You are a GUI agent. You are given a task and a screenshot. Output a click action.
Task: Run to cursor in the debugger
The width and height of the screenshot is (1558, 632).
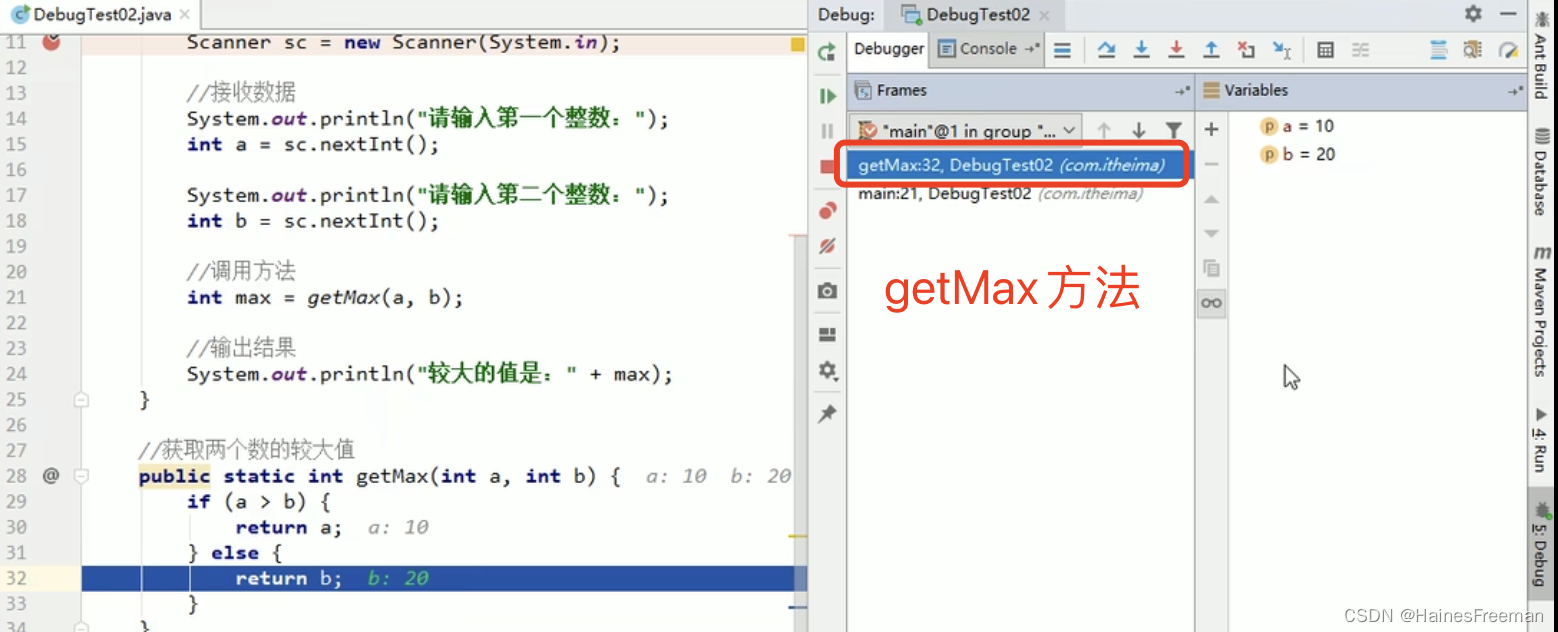[1282, 49]
